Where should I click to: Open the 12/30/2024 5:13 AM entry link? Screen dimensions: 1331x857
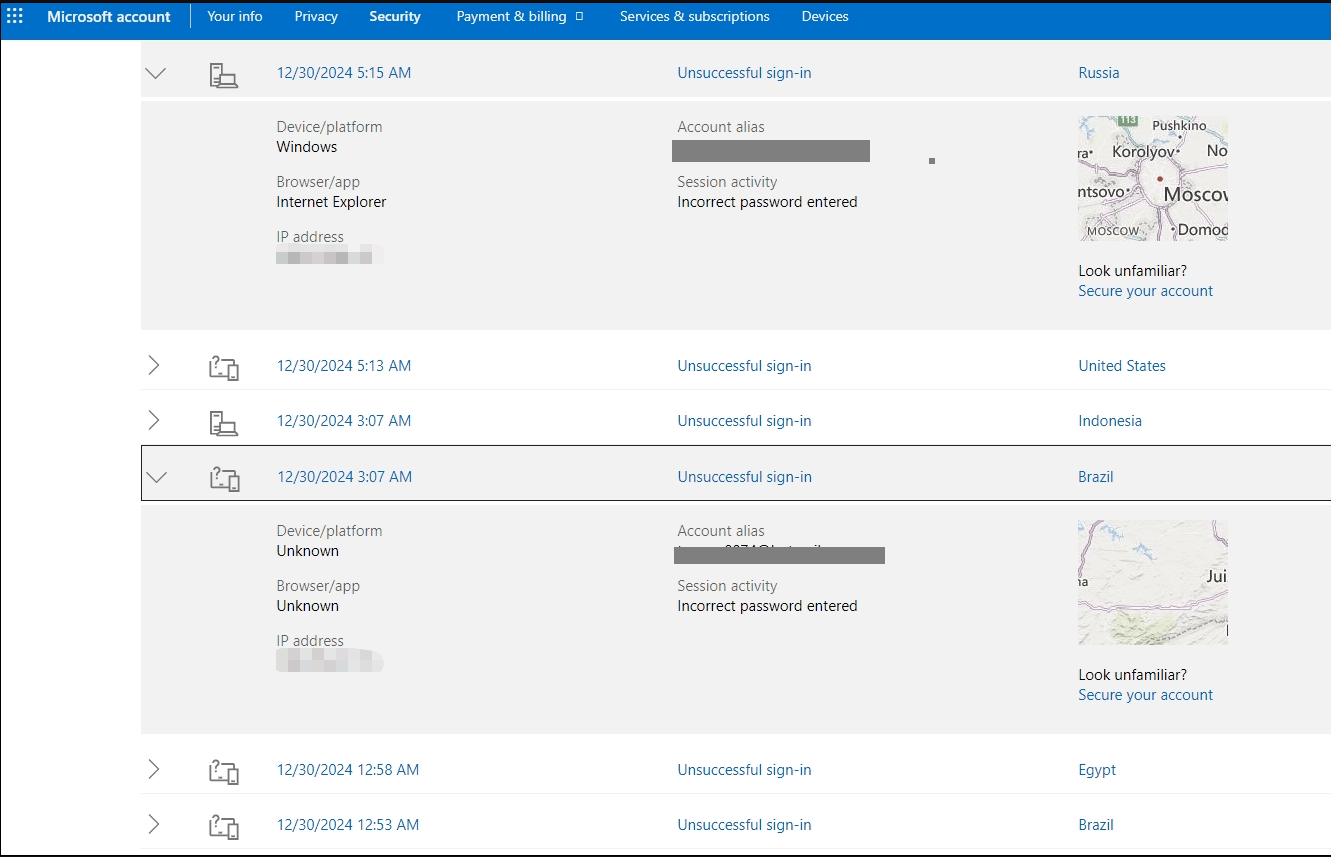(344, 366)
